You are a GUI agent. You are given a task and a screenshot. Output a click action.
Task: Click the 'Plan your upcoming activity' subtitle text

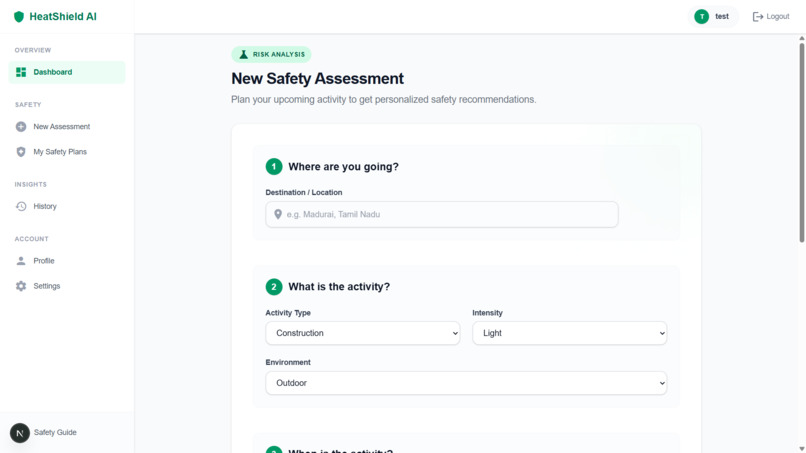[383, 99]
